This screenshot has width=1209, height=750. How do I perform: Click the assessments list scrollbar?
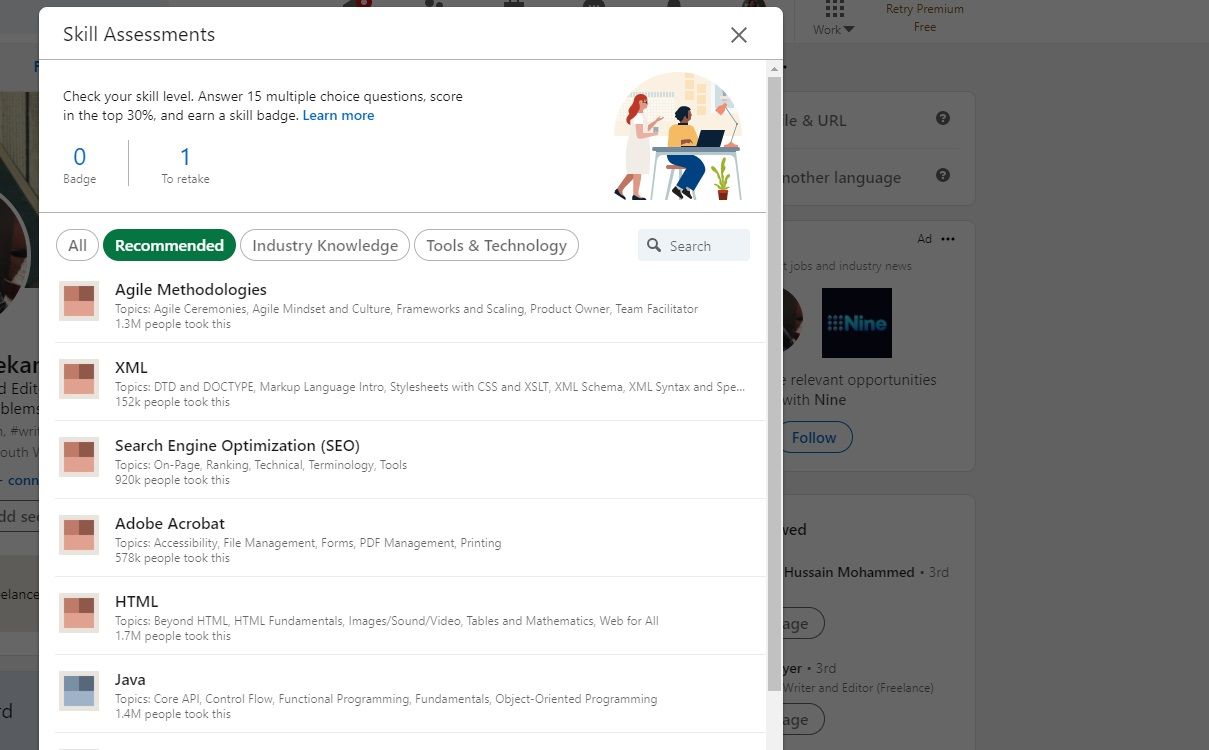coord(774,380)
